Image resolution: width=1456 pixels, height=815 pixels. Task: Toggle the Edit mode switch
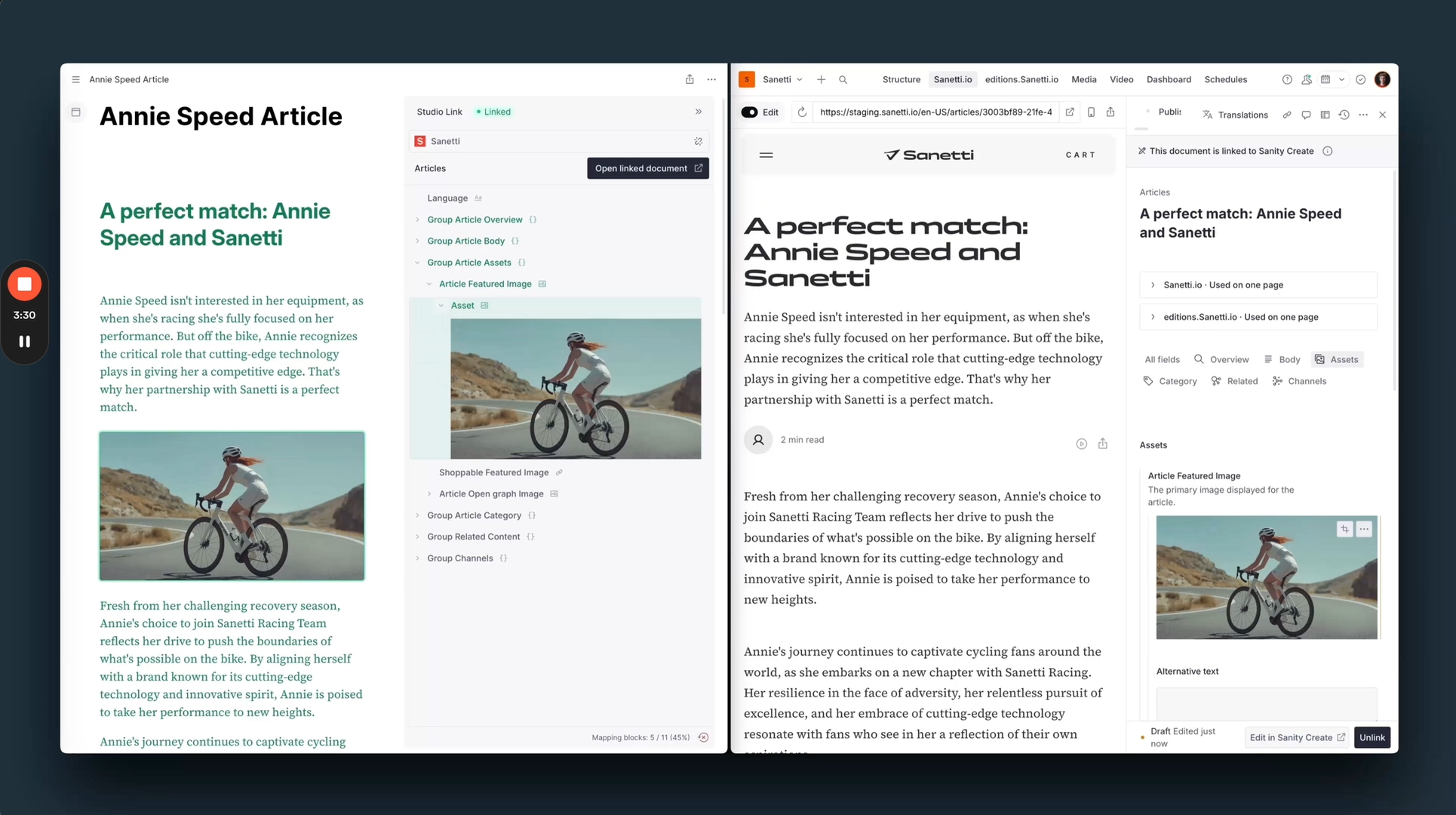coord(749,112)
